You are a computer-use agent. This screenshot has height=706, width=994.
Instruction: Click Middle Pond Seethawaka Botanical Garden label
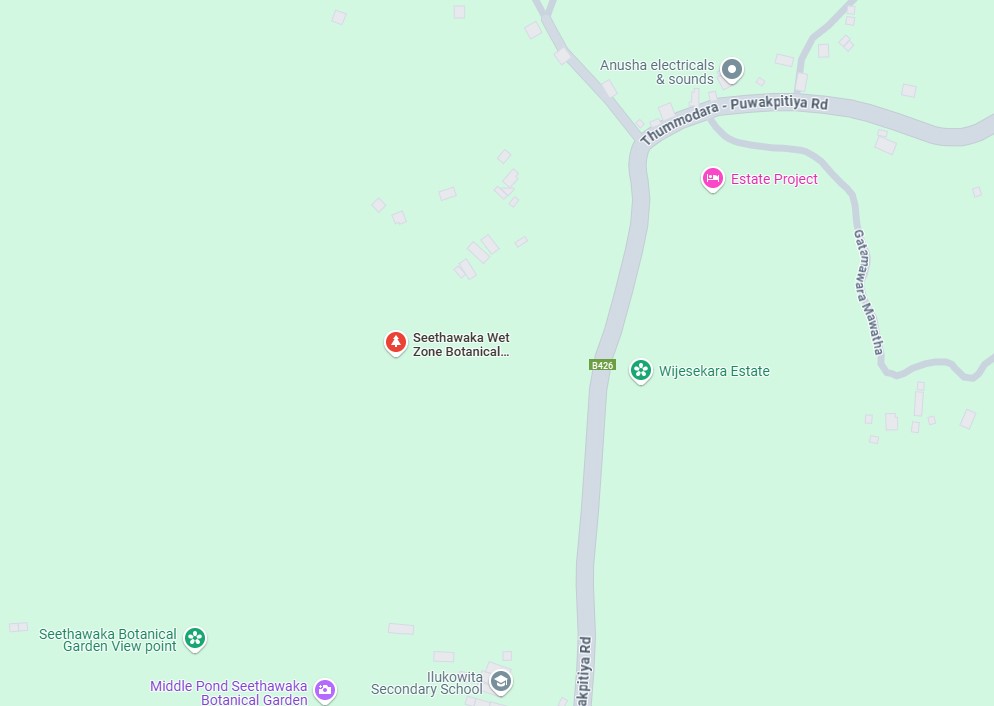(229, 693)
